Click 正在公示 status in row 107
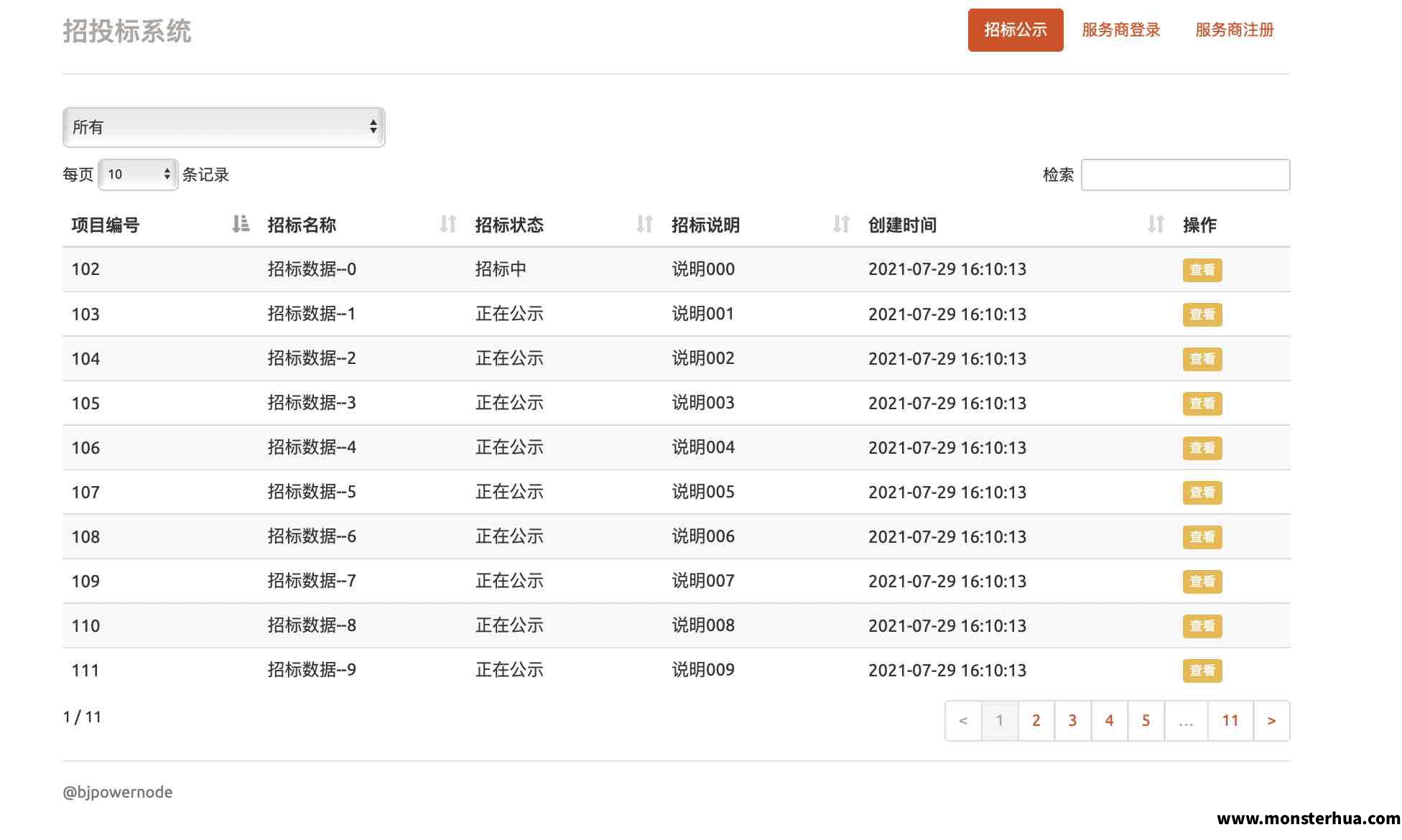Screen dimensions: 1402x840 pyautogui.click(x=509, y=492)
